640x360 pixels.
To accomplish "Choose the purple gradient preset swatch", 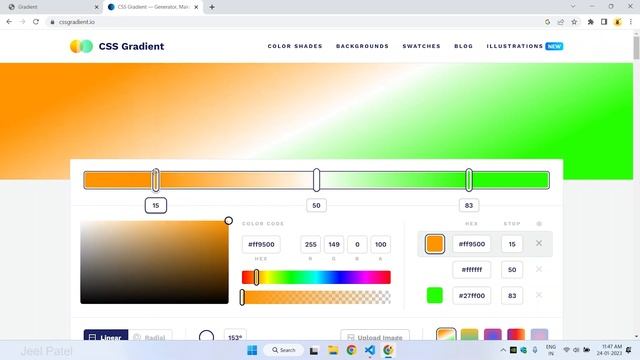I will click(493, 335).
